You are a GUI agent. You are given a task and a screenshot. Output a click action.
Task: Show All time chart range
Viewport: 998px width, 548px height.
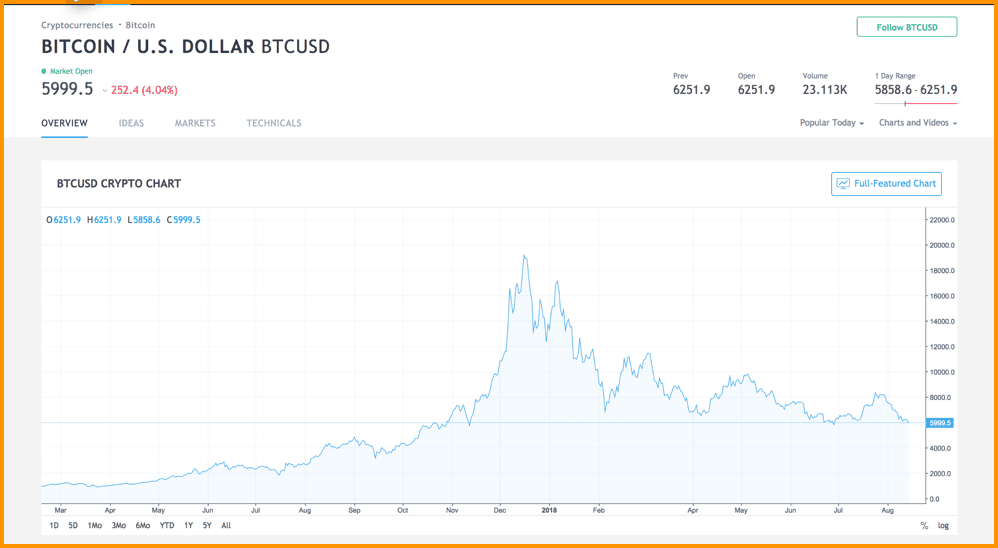tap(226, 526)
